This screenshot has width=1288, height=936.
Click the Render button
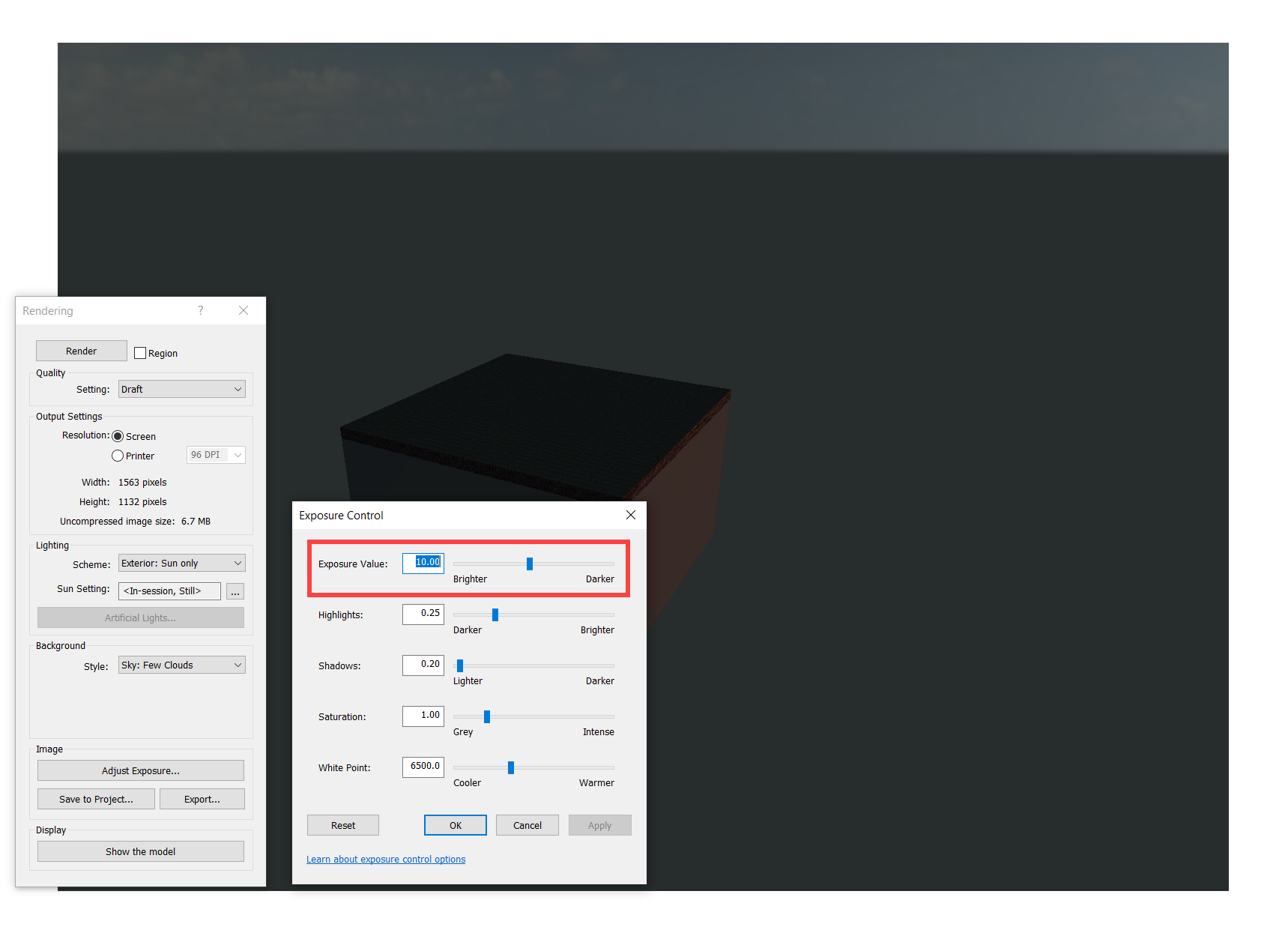click(x=81, y=350)
